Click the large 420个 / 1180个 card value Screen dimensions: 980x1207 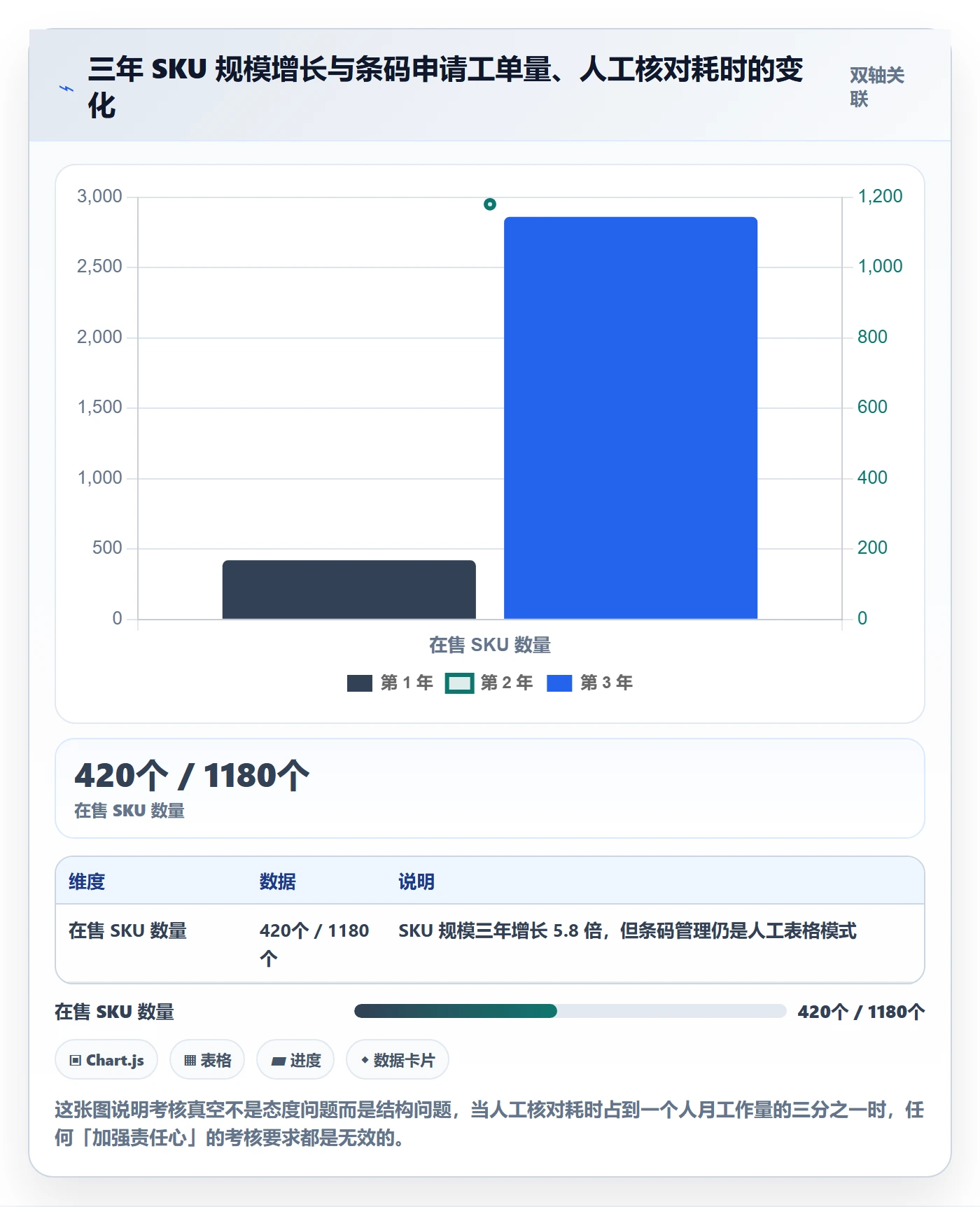pyautogui.click(x=192, y=776)
